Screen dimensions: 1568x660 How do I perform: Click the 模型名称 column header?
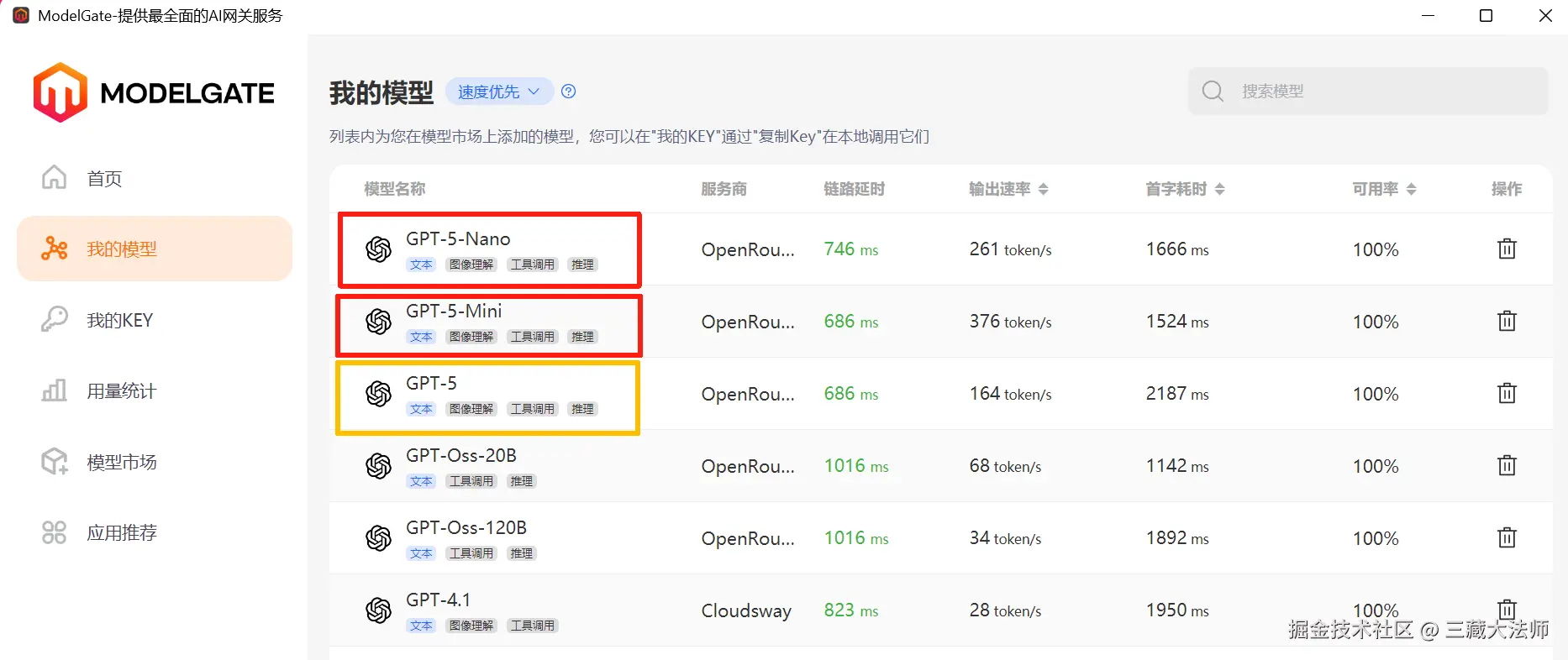(395, 189)
